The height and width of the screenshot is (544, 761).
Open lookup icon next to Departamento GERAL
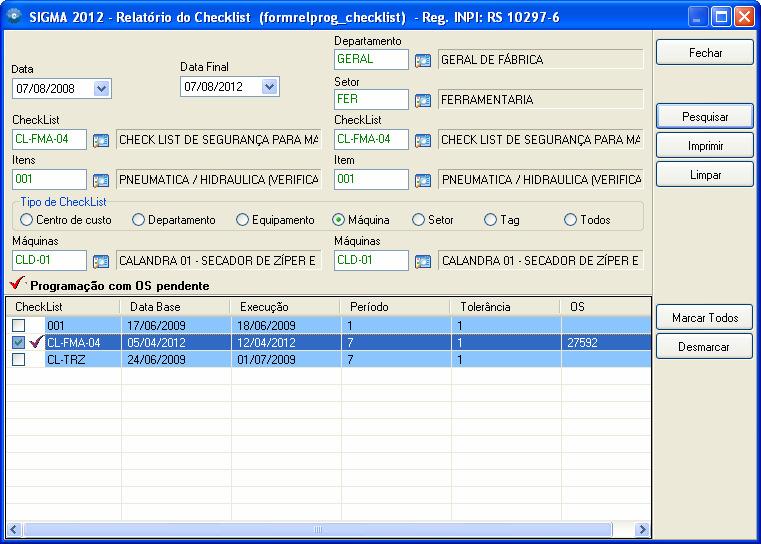(423, 61)
